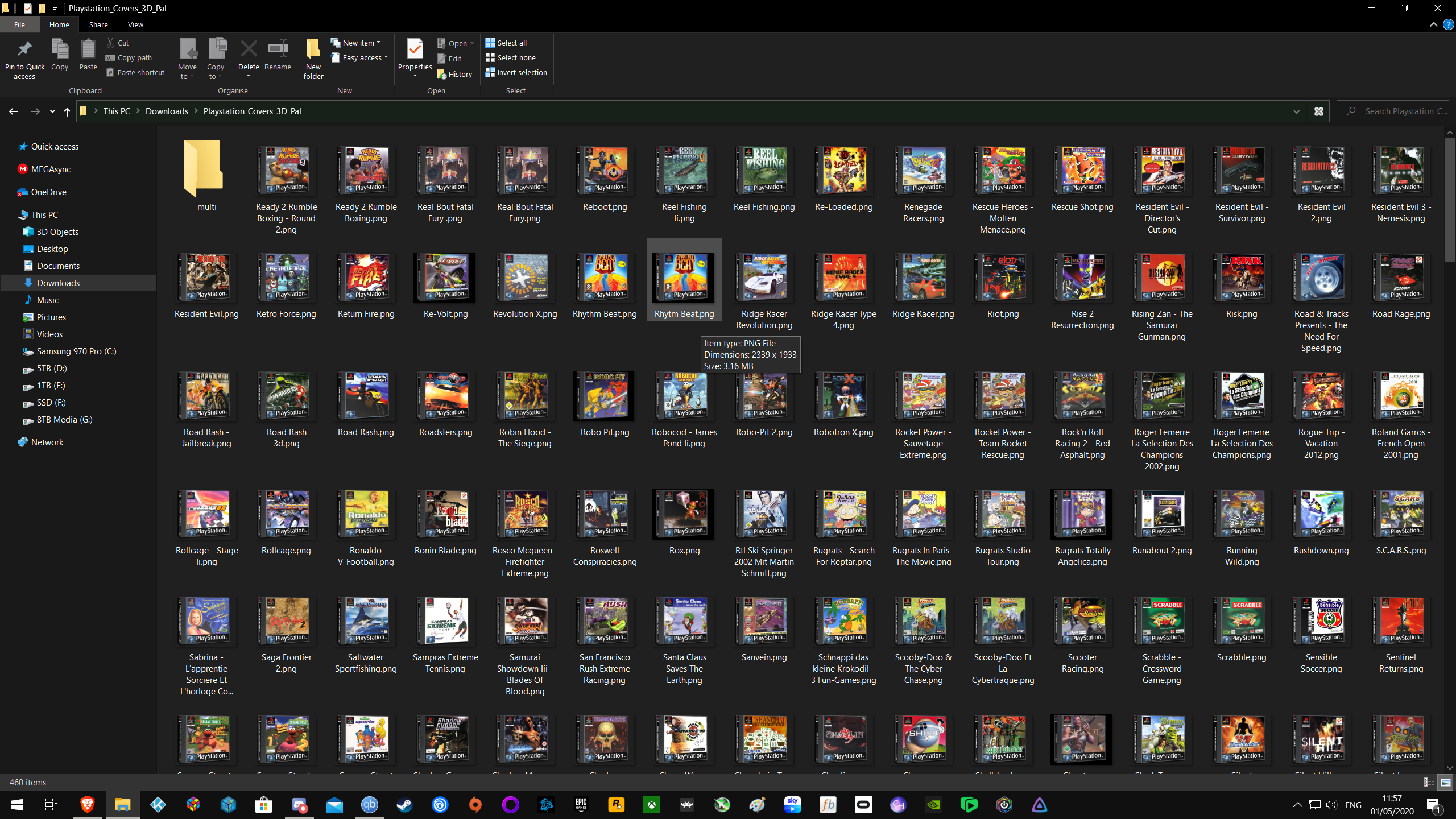Click the Paste icon in ribbon

(x=88, y=50)
